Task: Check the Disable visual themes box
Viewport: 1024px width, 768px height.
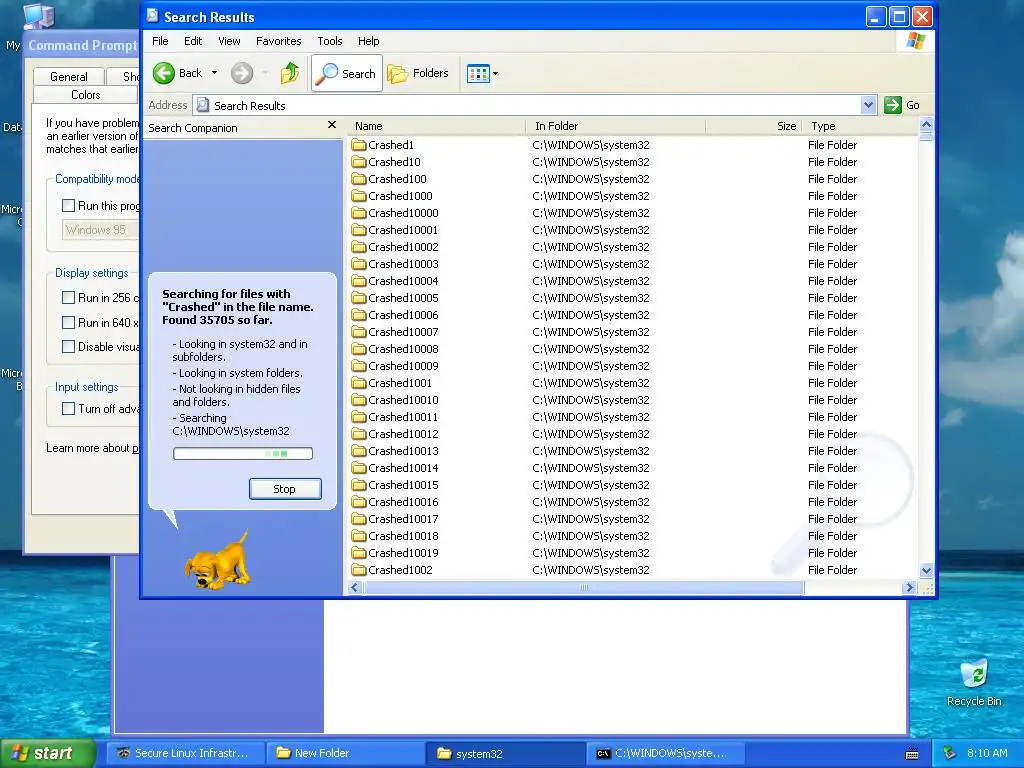Action: pyautogui.click(x=68, y=347)
